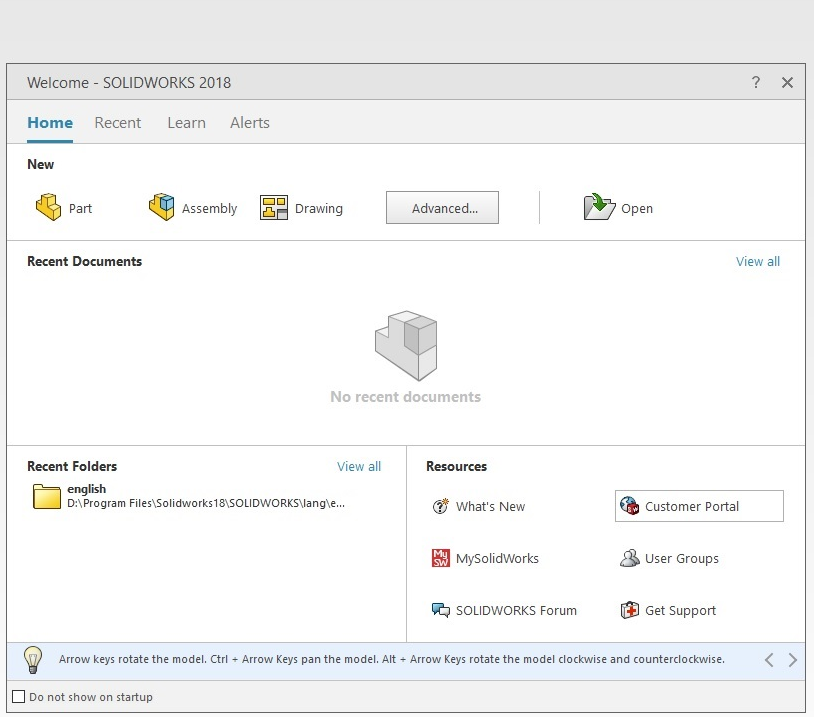This screenshot has height=717, width=814.
Task: Select the Open label
Action: tap(637, 209)
